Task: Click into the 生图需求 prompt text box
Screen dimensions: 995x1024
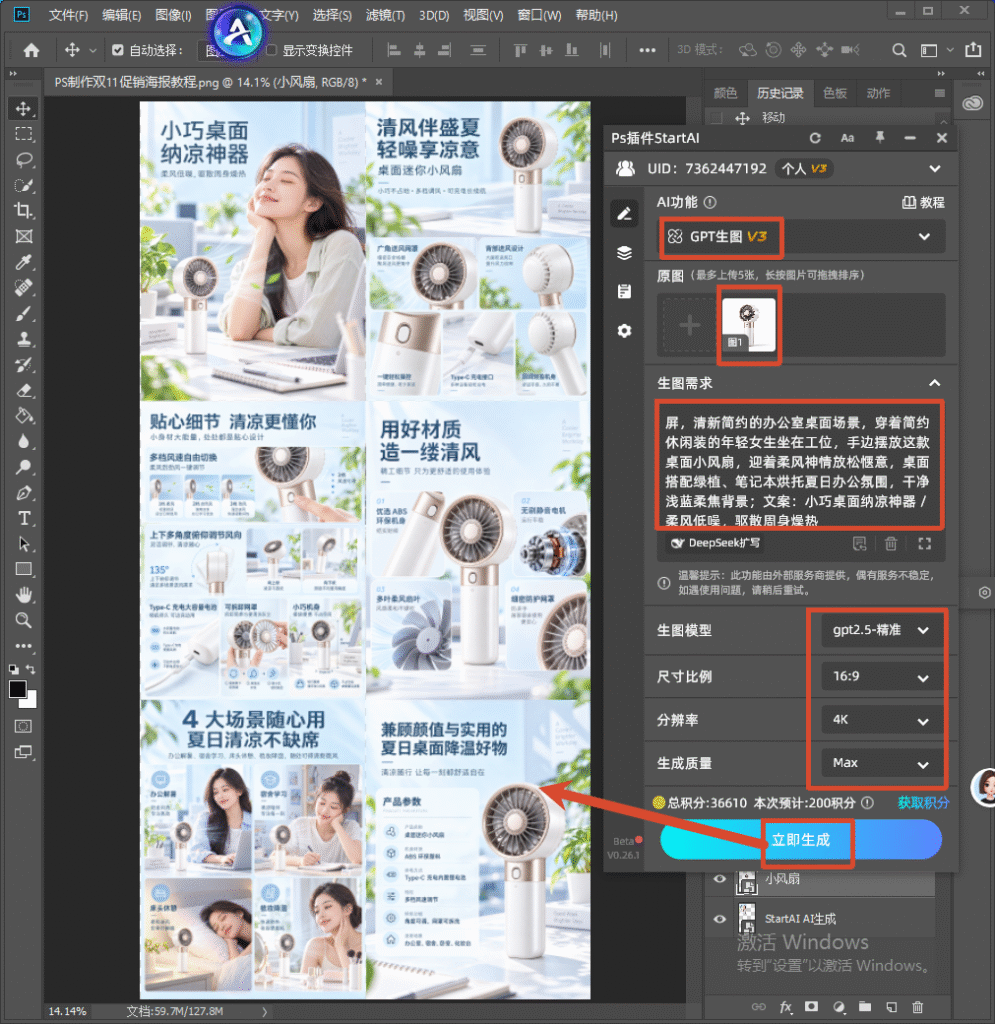Action: [x=798, y=464]
